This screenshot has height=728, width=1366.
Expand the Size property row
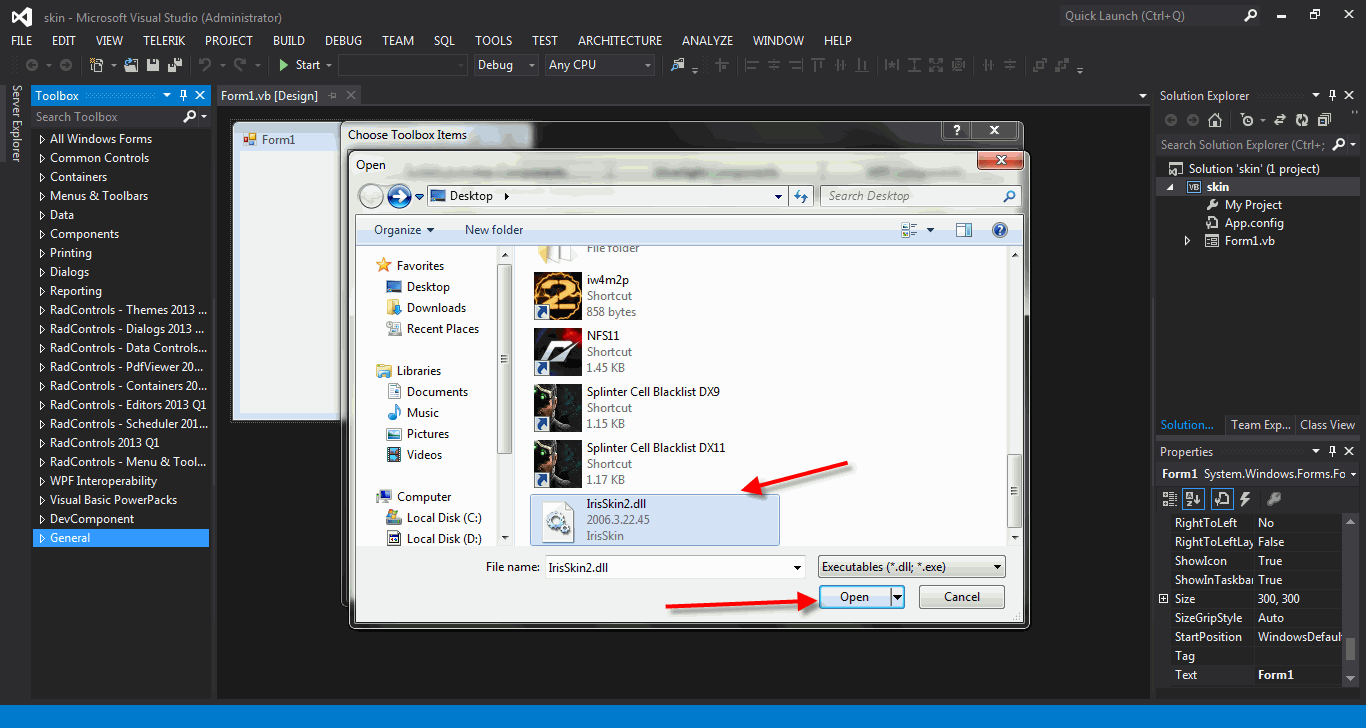click(1163, 599)
